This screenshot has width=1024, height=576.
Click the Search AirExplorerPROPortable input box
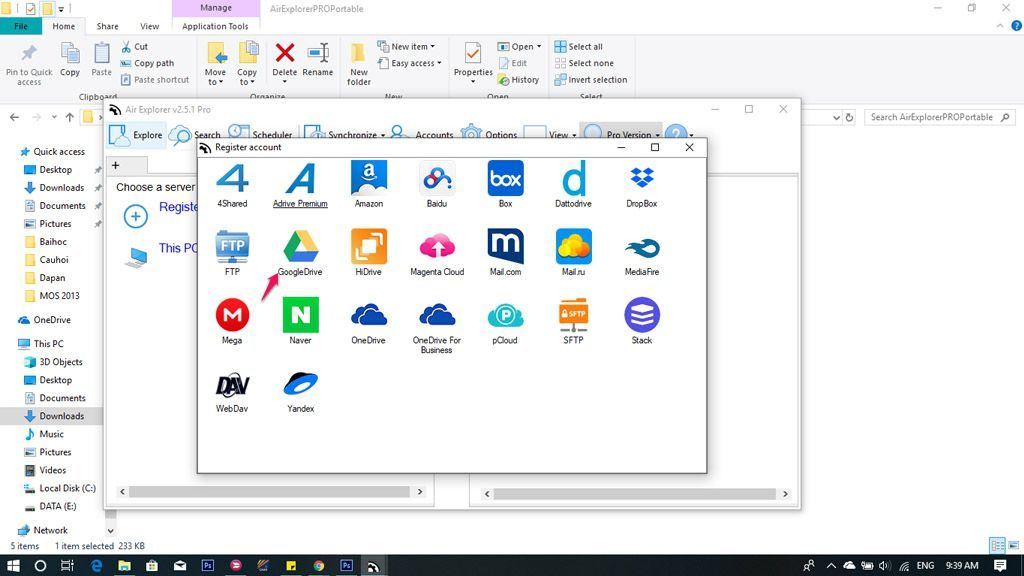tap(931, 117)
